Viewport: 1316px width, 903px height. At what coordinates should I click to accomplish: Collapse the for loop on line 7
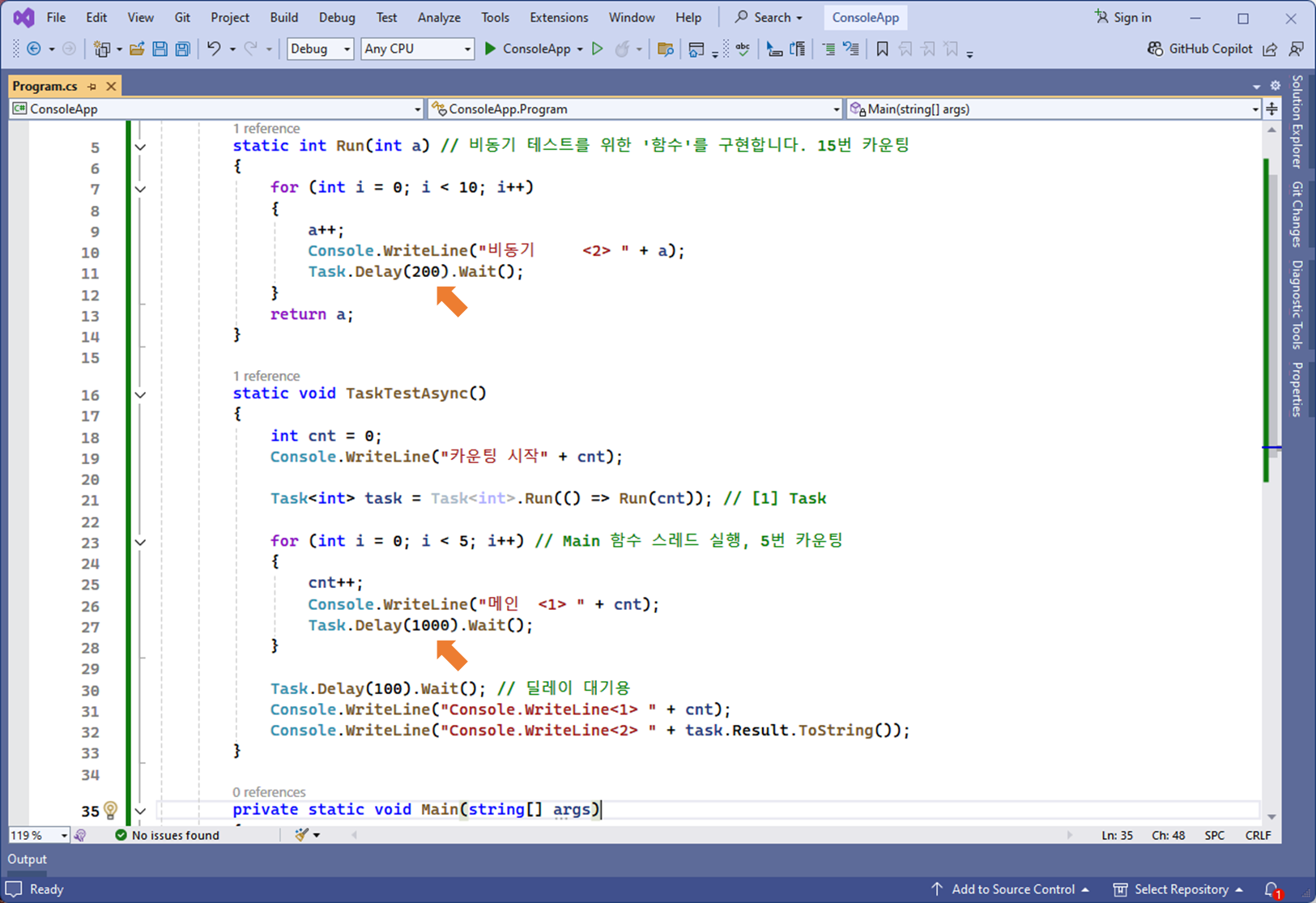(141, 190)
